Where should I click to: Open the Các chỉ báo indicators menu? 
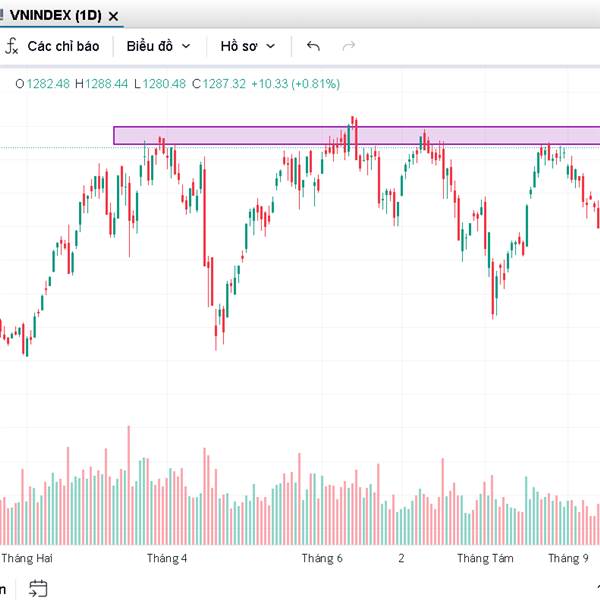[63, 46]
